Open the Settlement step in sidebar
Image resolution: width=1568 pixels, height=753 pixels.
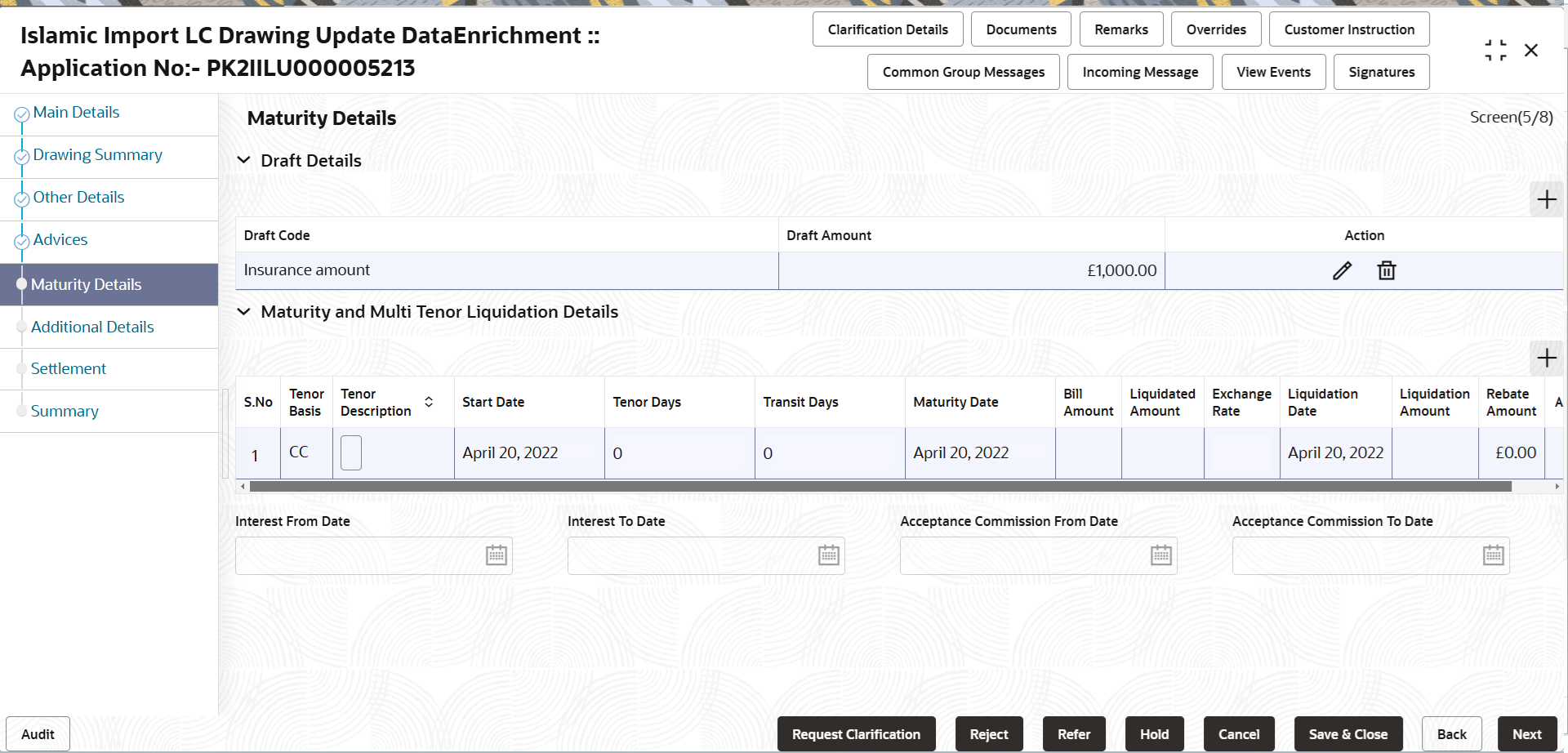click(69, 368)
